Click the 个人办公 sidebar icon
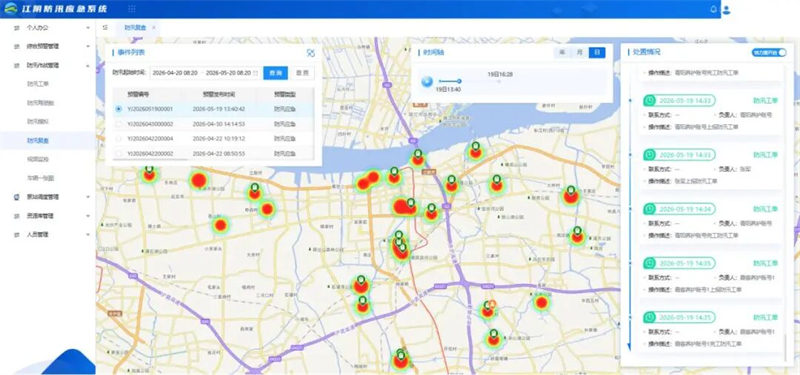Viewport: 800px width, 375px height. 16,28
